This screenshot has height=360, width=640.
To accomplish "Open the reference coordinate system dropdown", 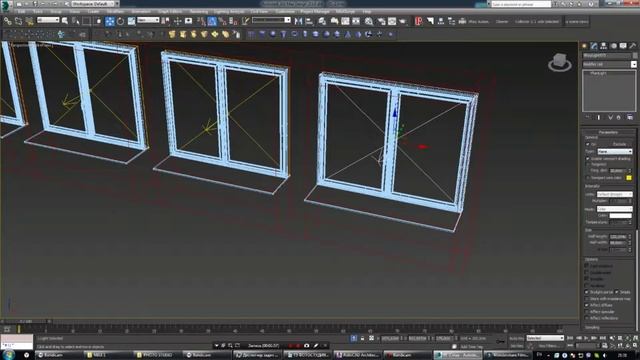I will (148, 20).
